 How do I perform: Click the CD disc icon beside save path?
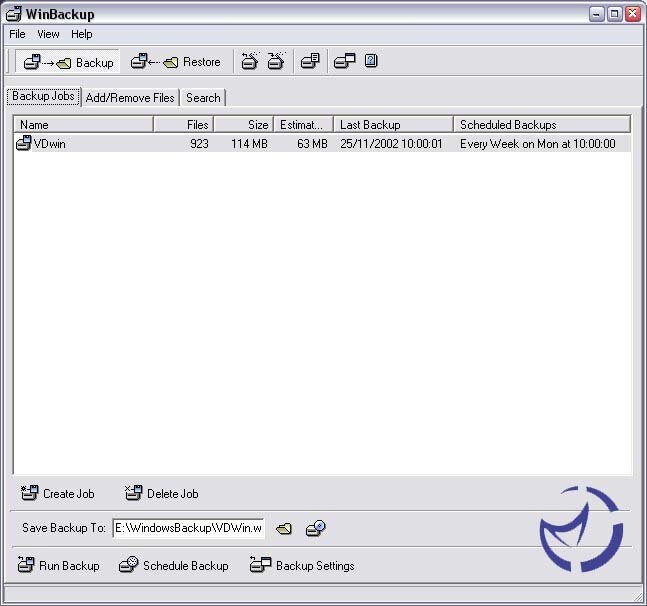coord(316,528)
